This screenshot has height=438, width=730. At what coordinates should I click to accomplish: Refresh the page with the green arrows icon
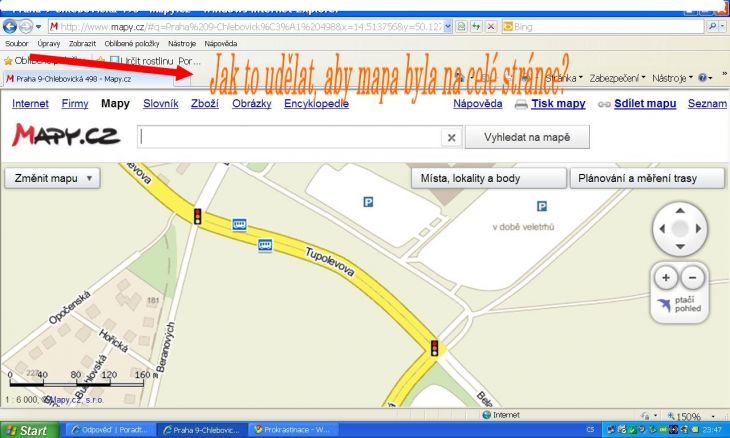pos(476,27)
